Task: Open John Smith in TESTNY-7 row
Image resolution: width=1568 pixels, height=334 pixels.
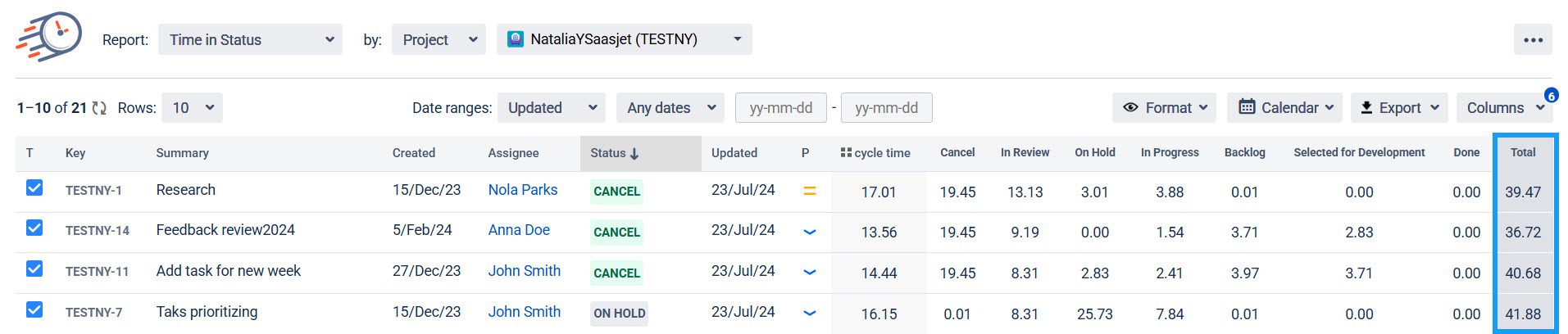Action: point(525,312)
